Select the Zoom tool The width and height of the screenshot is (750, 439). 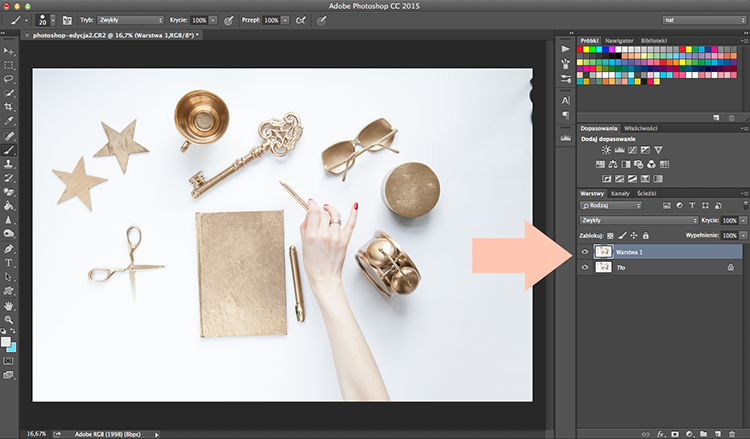[x=9, y=319]
